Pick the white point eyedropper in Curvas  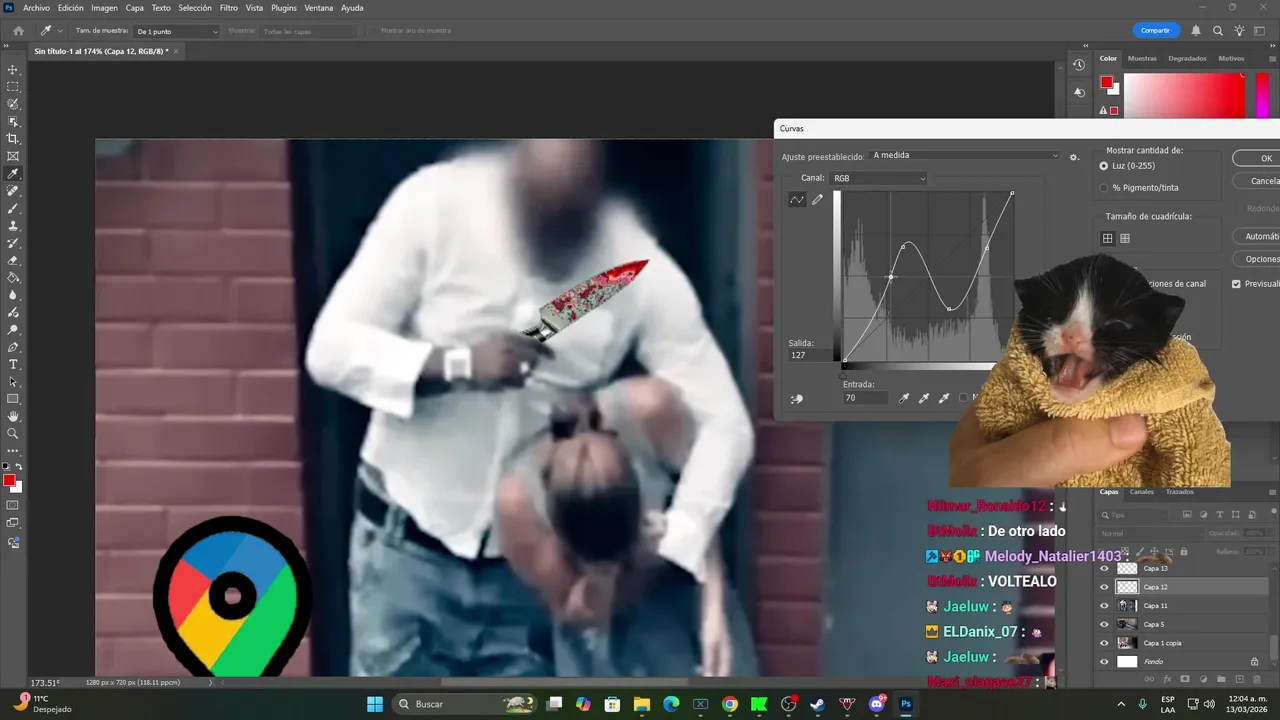[944, 398]
